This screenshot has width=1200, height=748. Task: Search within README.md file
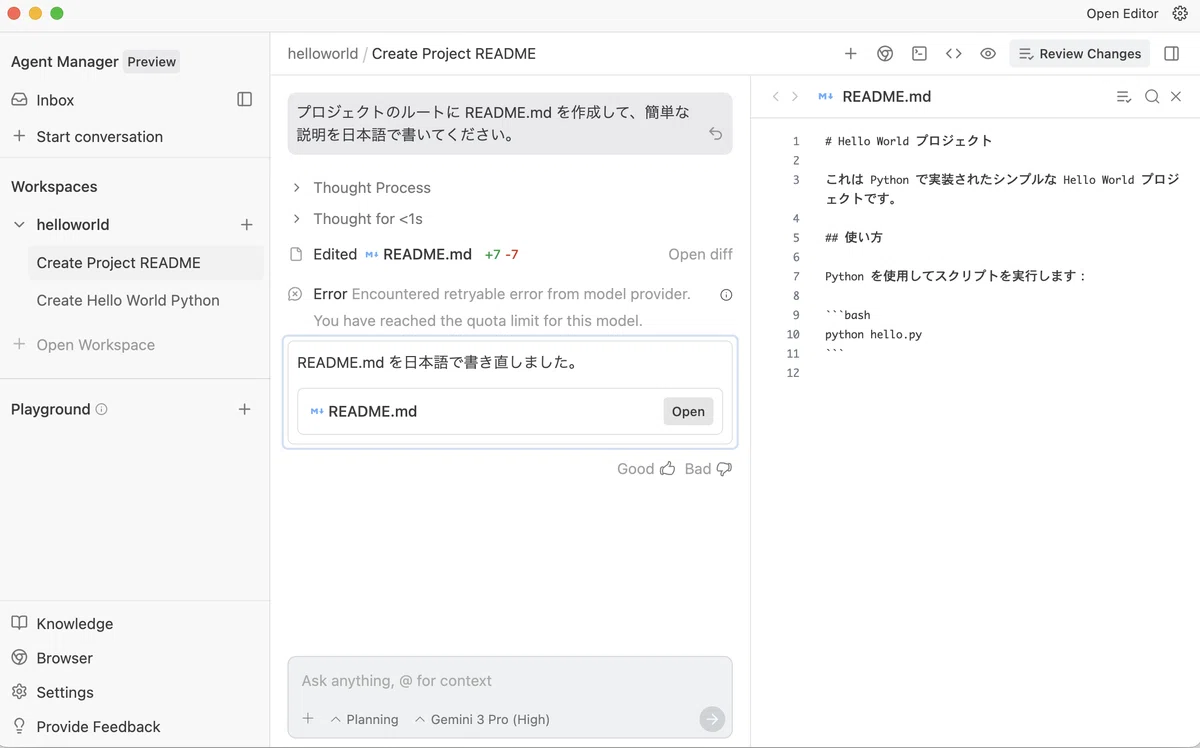pos(1152,96)
